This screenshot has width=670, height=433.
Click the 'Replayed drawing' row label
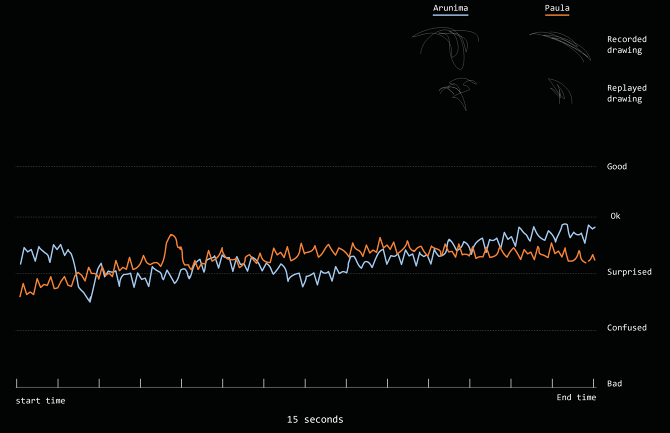[x=625, y=93]
